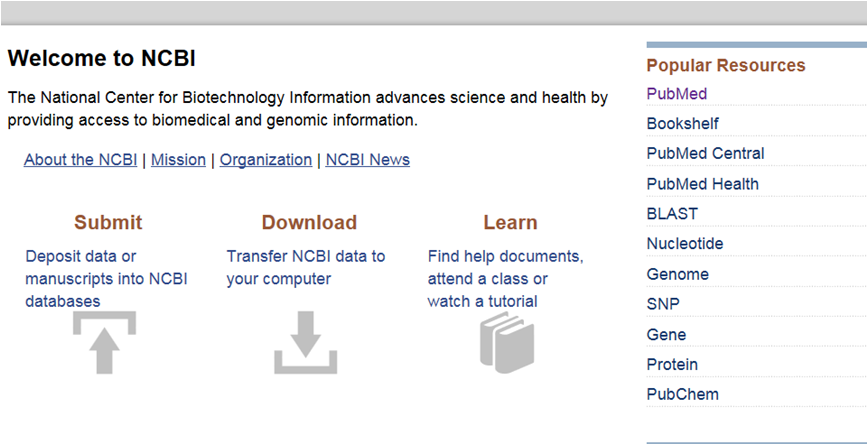
Task: Open the PubChem resource
Action: point(682,394)
